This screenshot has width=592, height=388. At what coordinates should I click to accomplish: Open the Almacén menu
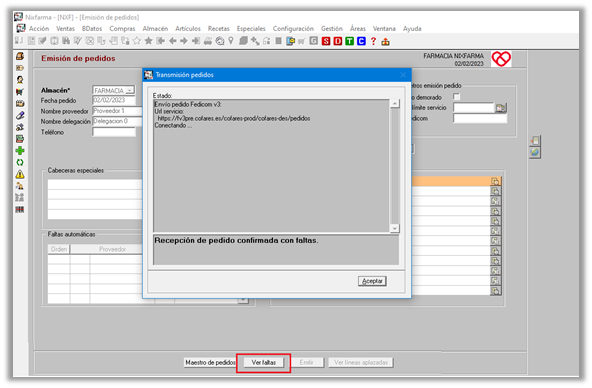[x=155, y=29]
